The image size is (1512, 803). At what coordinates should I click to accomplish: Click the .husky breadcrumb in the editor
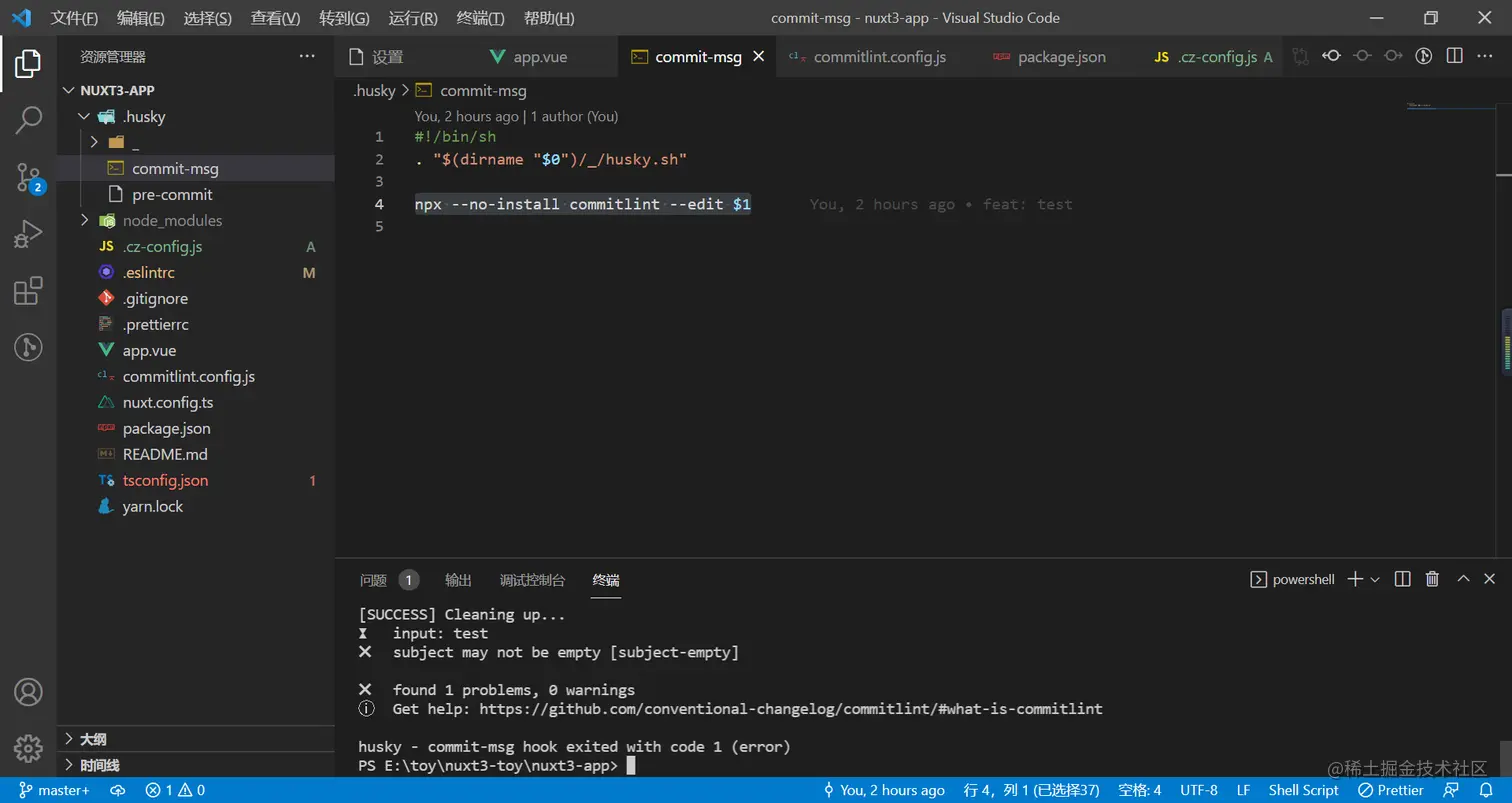pos(375,91)
